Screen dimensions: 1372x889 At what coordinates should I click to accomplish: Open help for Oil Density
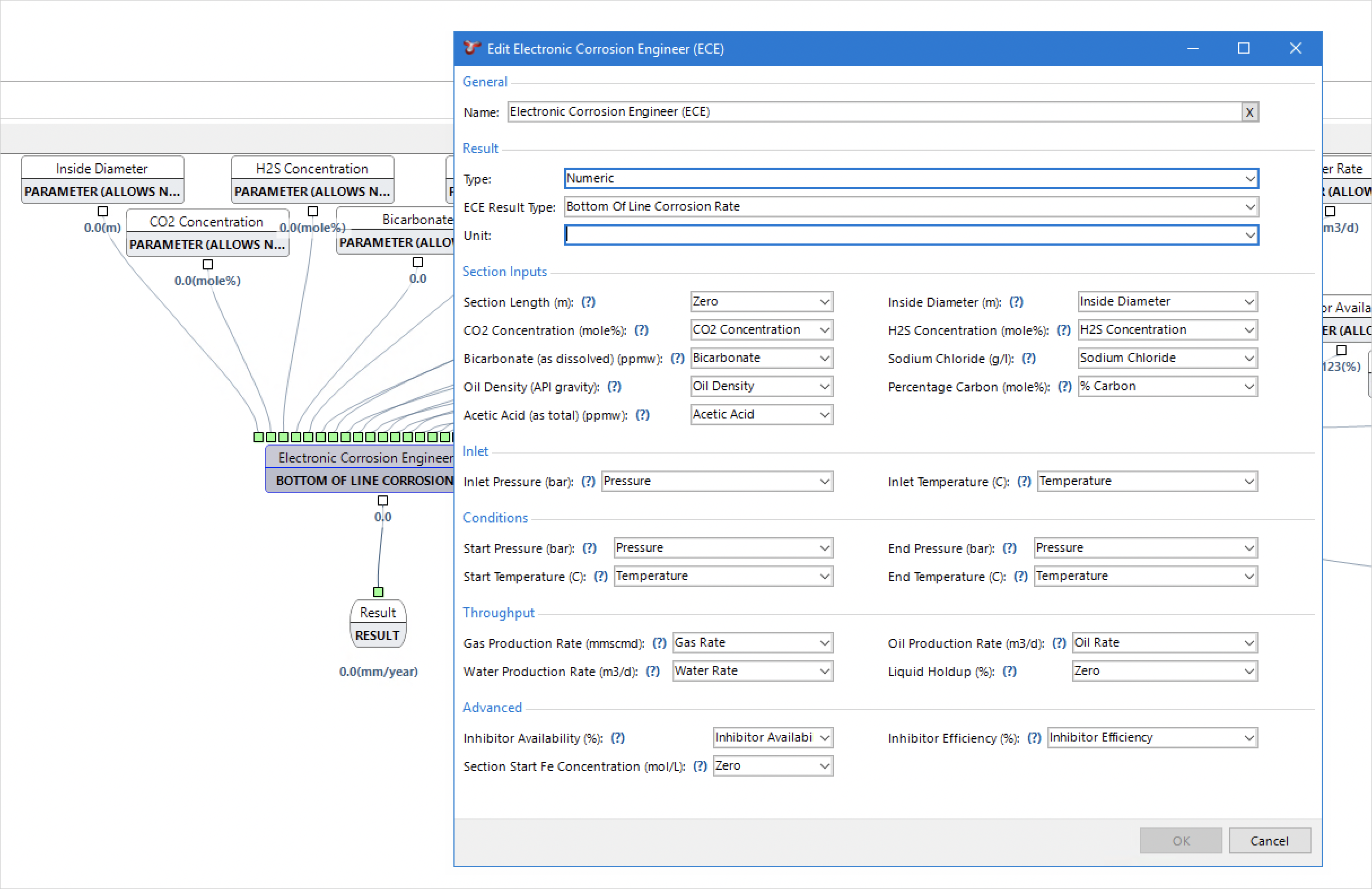click(x=614, y=386)
